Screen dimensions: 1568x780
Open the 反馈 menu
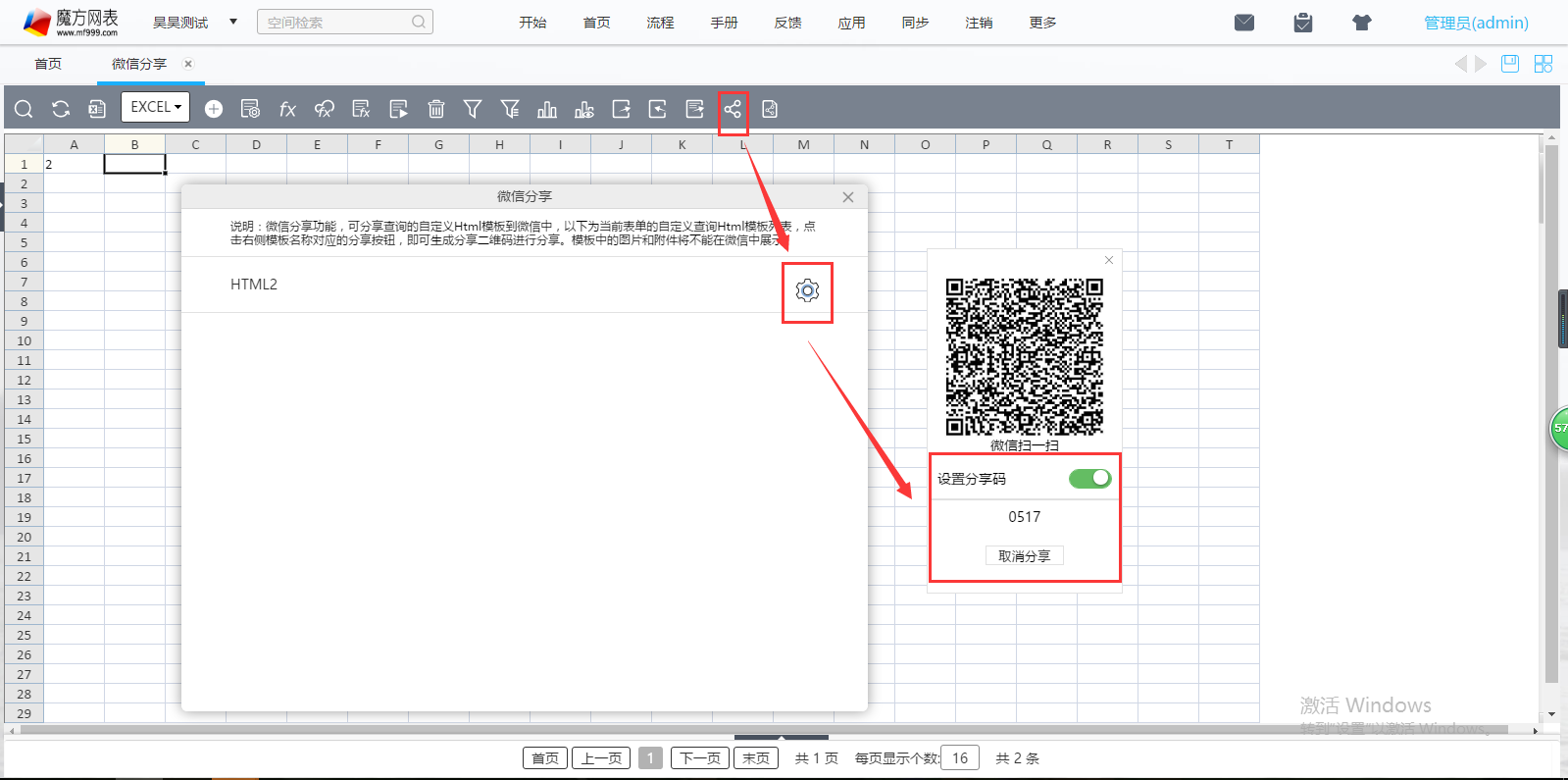(787, 23)
